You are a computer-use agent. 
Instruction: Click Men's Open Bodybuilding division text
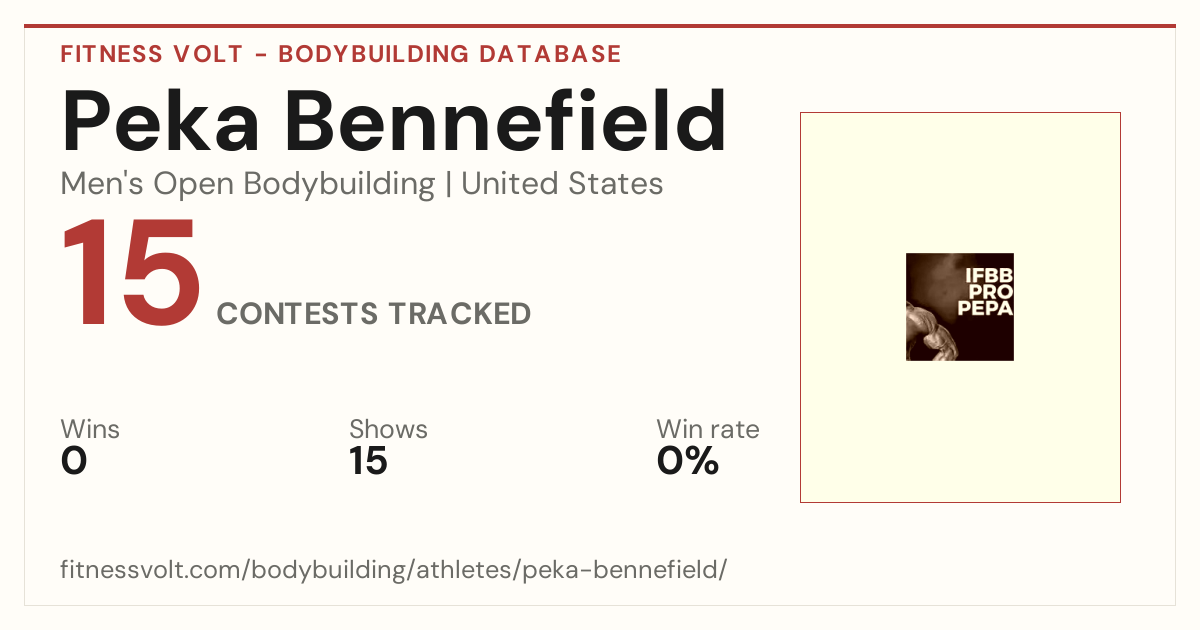click(248, 185)
